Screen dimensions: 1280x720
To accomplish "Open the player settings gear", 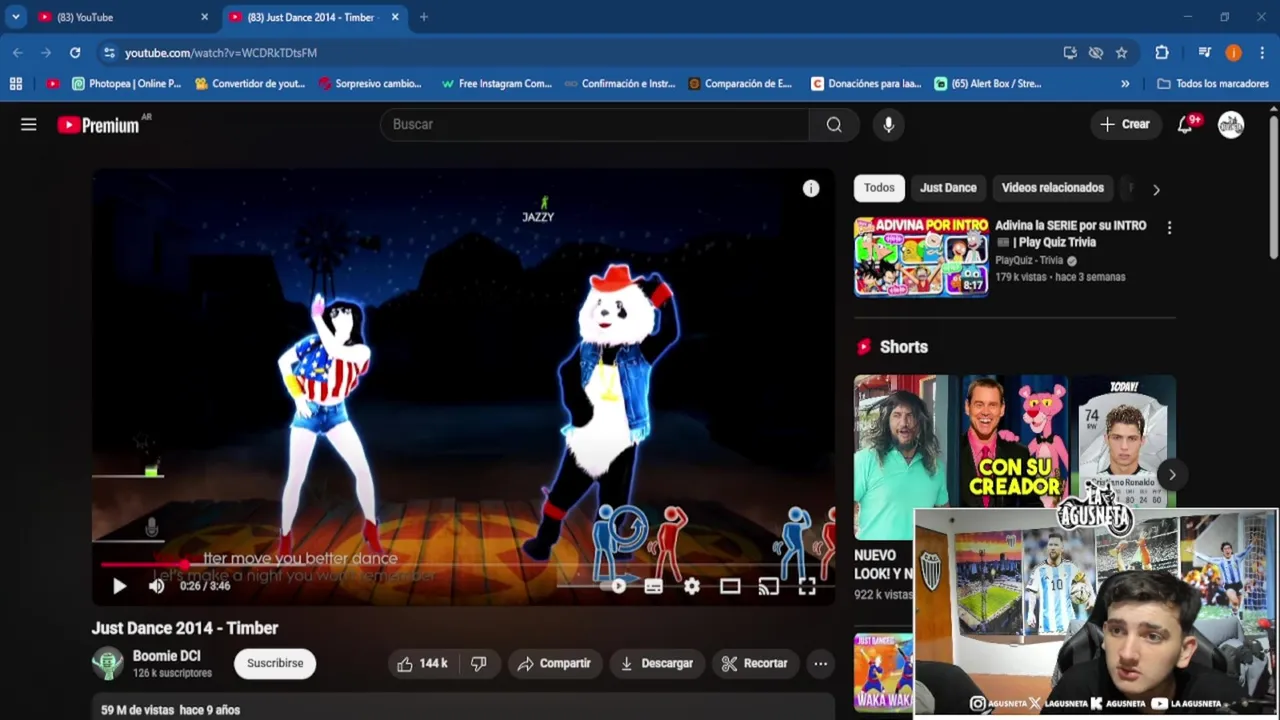I will tap(691, 586).
